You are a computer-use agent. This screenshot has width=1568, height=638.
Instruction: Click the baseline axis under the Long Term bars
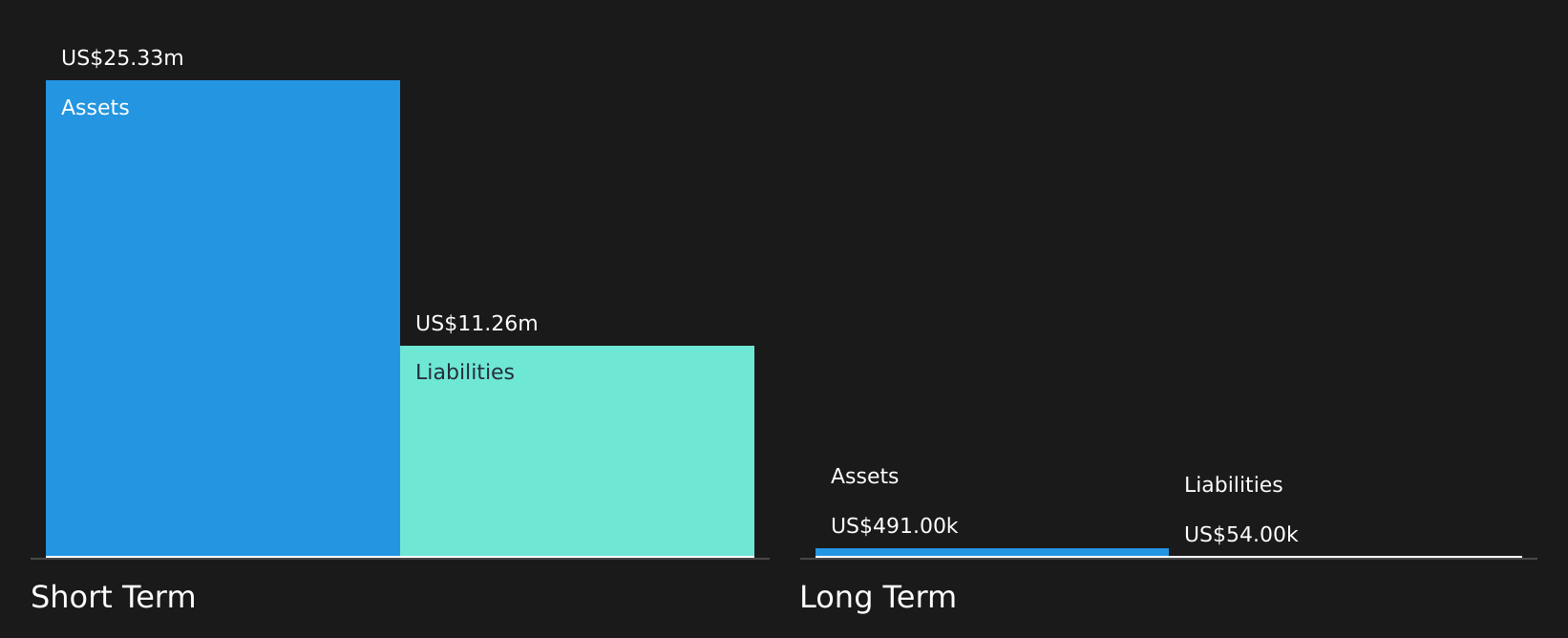click(1169, 559)
